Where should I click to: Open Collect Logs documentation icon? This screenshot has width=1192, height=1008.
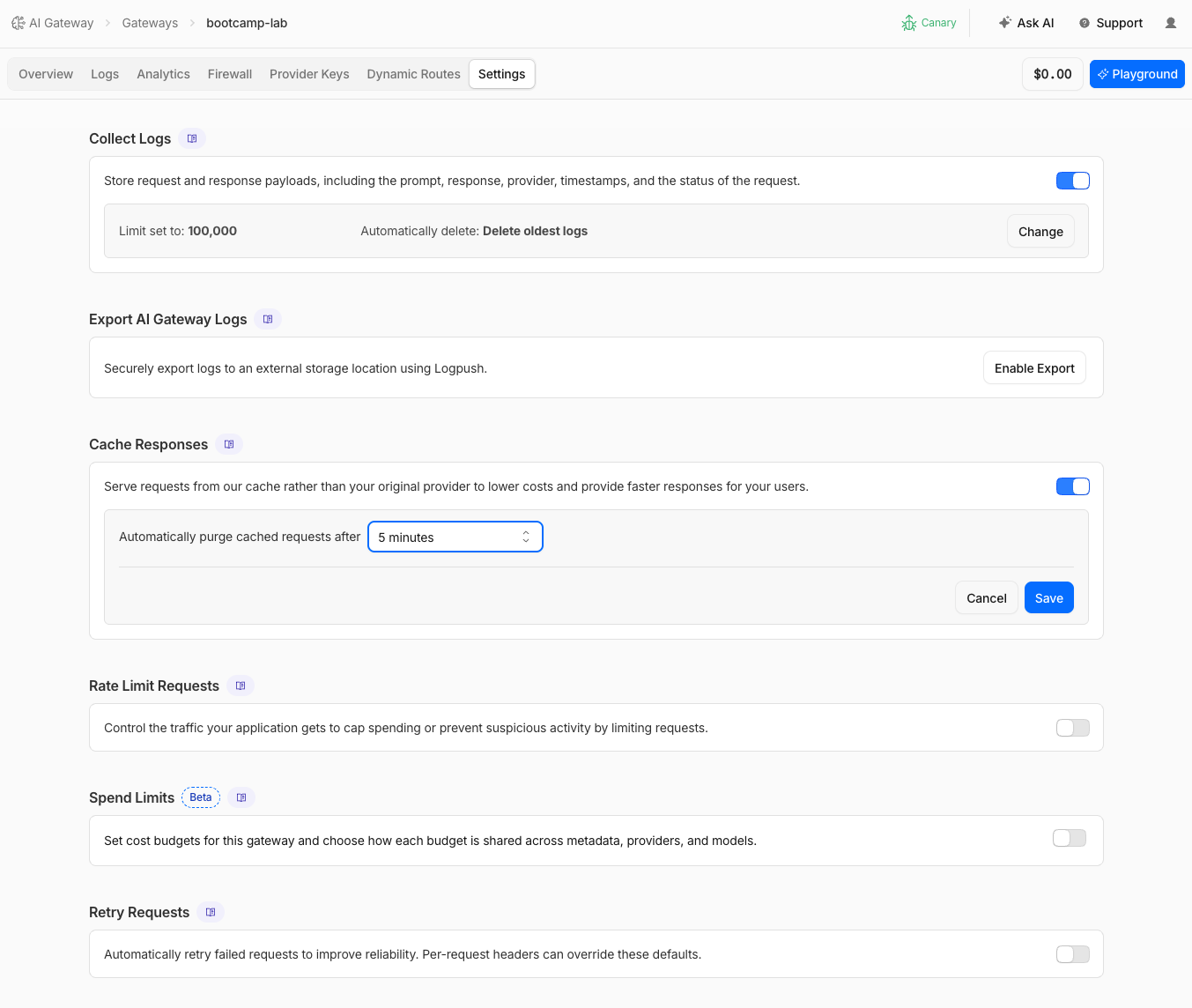coord(192,138)
